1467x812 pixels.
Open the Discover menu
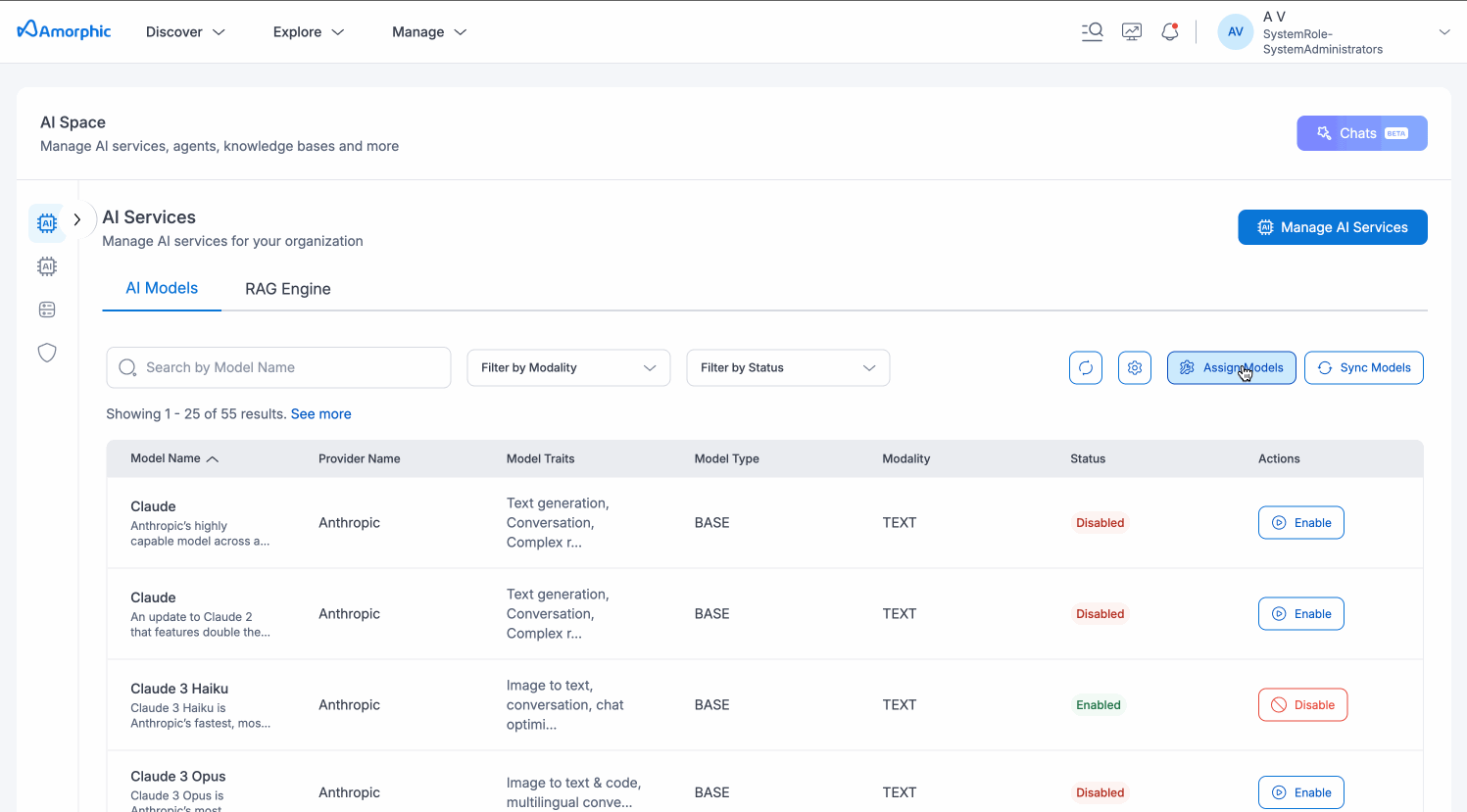(x=185, y=32)
